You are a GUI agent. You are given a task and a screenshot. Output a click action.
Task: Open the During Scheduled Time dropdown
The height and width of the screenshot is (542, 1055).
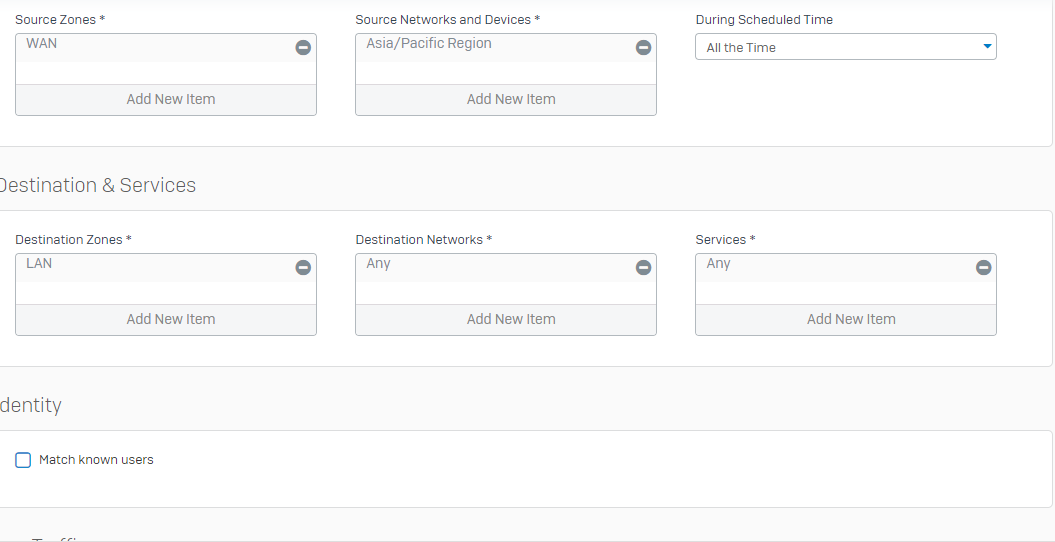coord(845,47)
